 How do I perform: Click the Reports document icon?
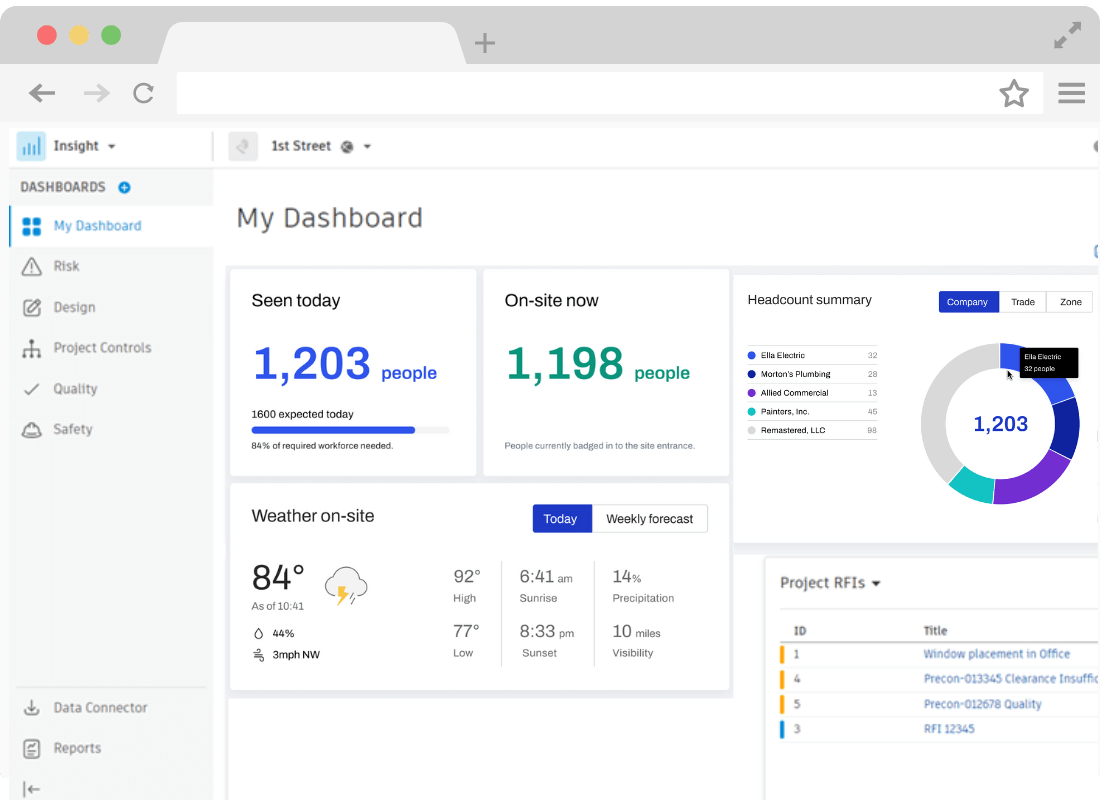[x=32, y=748]
